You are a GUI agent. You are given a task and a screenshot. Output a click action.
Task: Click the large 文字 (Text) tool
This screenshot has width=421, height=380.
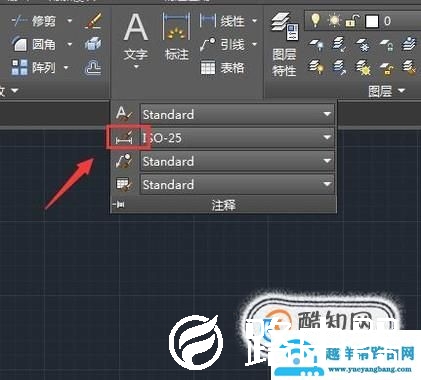(x=136, y=38)
